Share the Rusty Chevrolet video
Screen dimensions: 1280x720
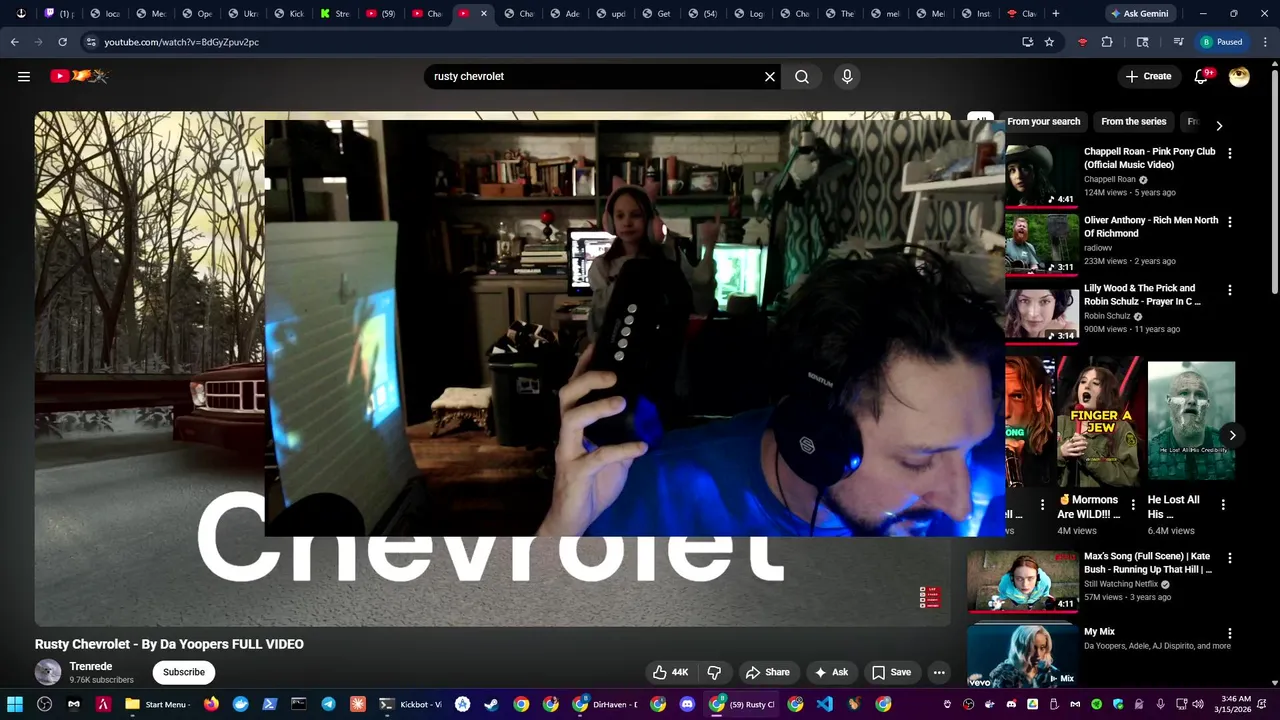[768, 672]
